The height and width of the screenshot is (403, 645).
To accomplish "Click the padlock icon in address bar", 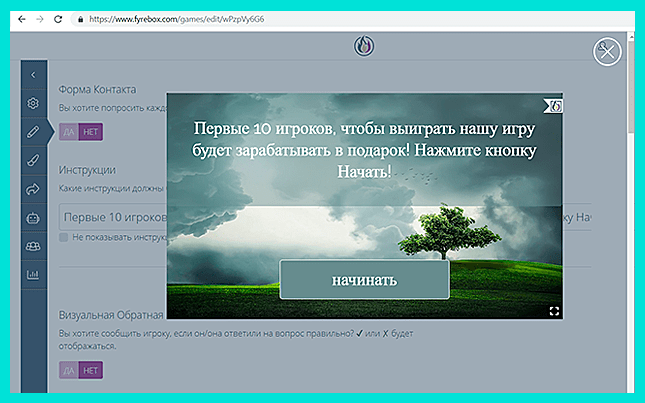I will 81,19.
